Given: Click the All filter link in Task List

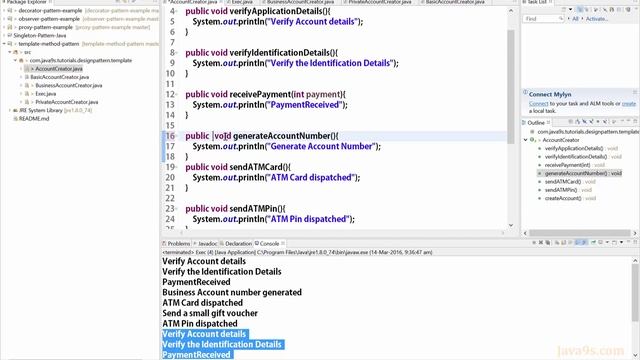Looking at the screenshot, I should [x=575, y=19].
